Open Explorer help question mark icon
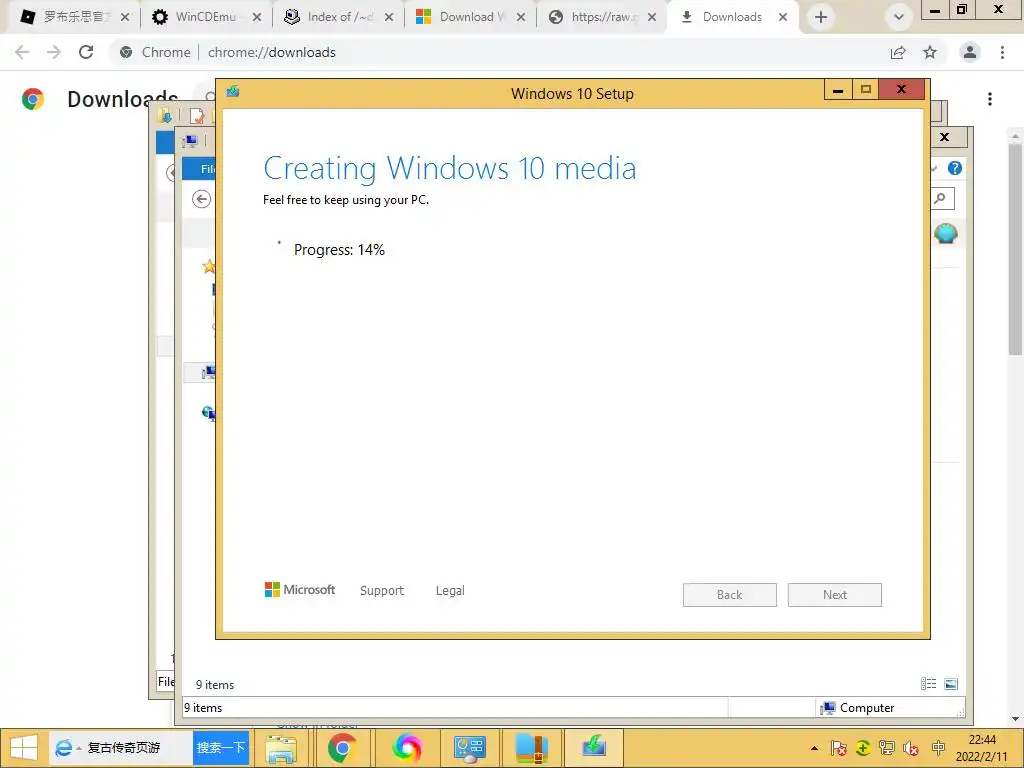This screenshot has width=1024, height=768. click(955, 168)
